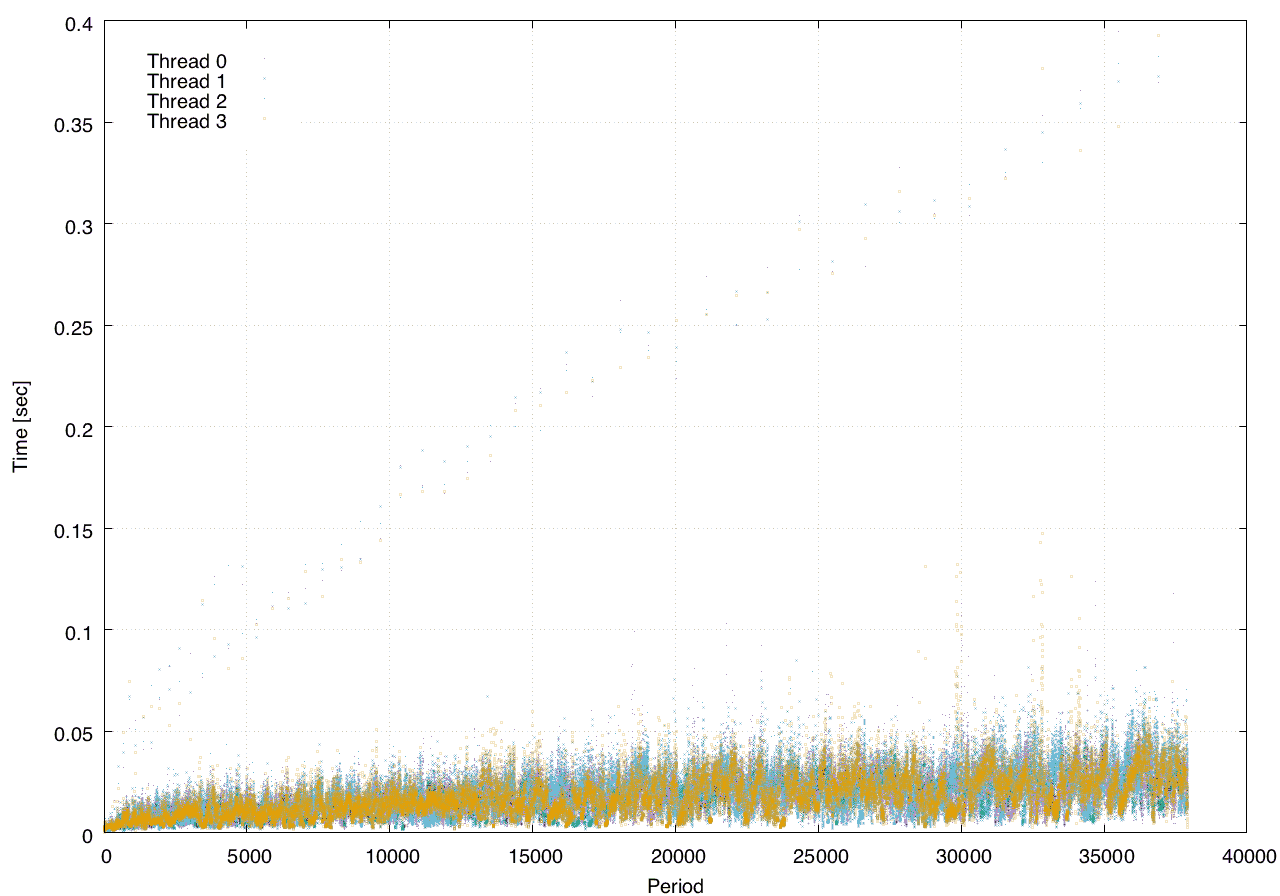Click the Thread 1 legend label
The image size is (1280, 896).
tap(186, 81)
